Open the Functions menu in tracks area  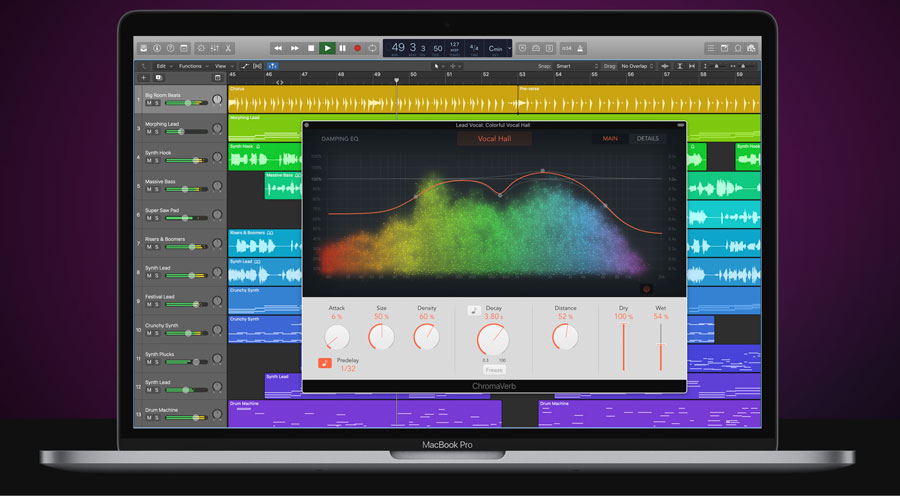click(190, 66)
